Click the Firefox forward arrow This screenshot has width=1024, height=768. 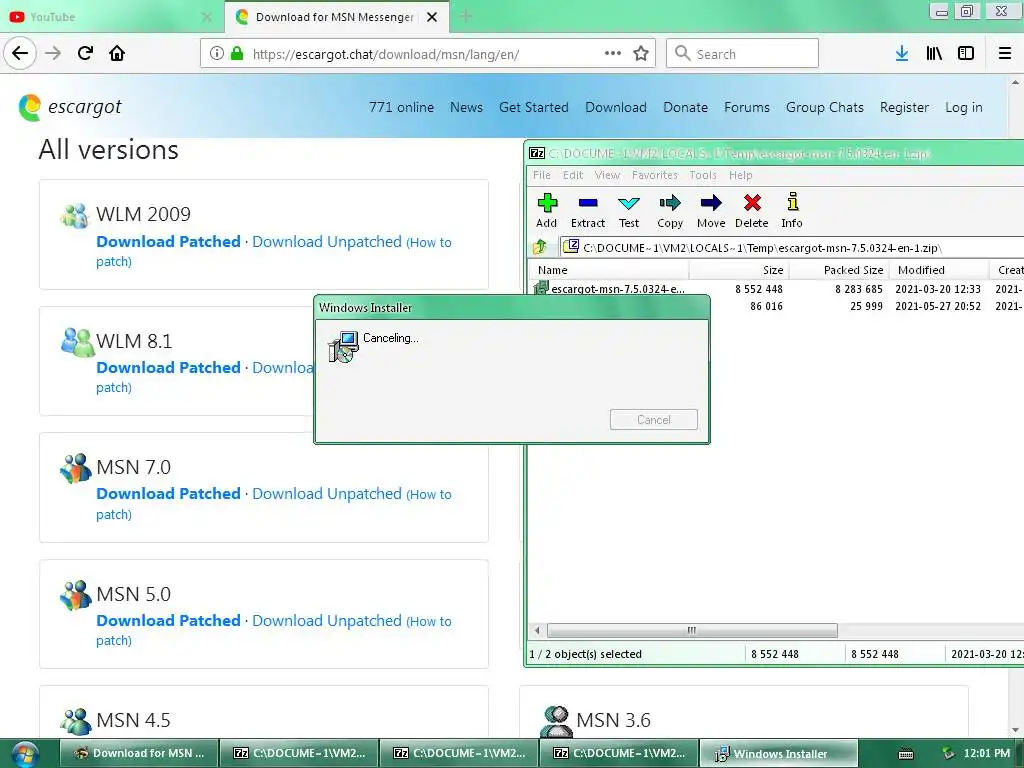tap(53, 53)
